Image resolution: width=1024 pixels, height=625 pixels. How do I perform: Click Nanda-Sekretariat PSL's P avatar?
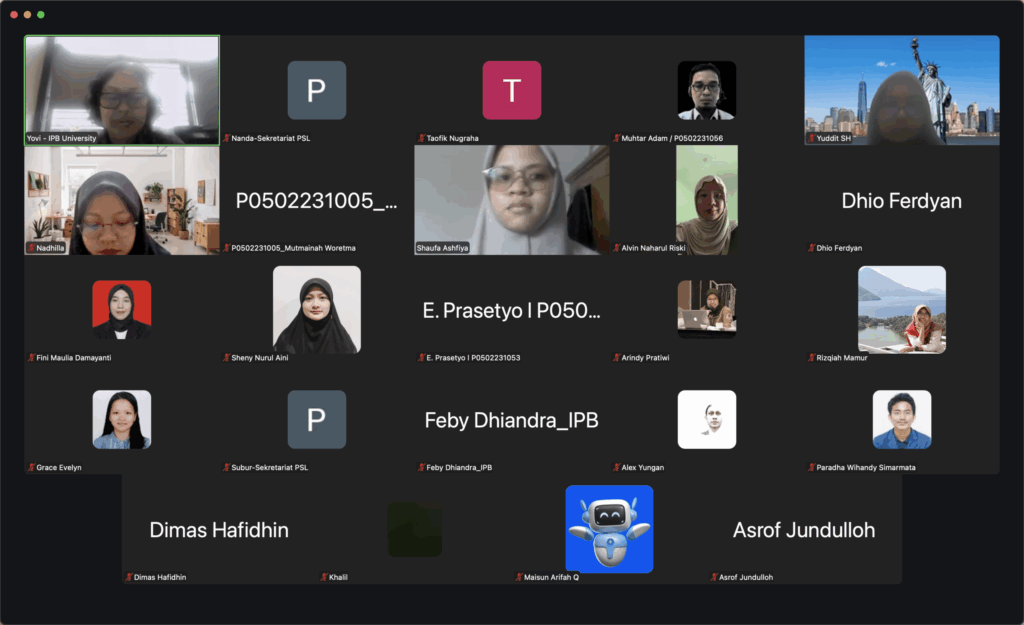click(316, 90)
